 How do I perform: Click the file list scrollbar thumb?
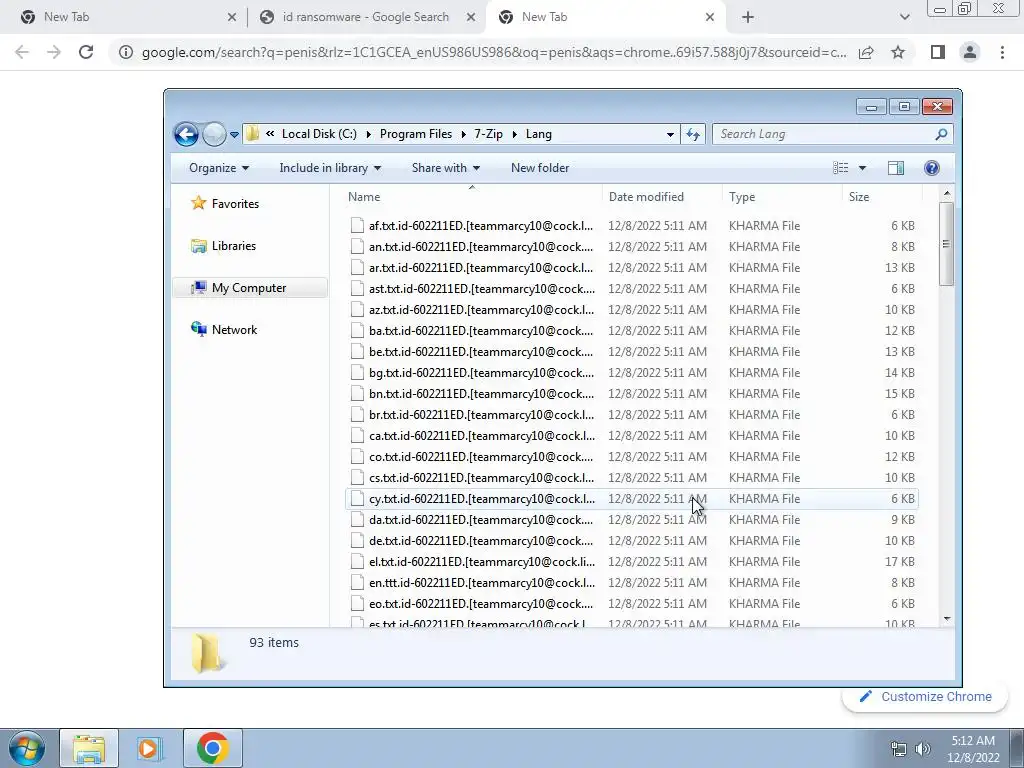[x=946, y=244]
